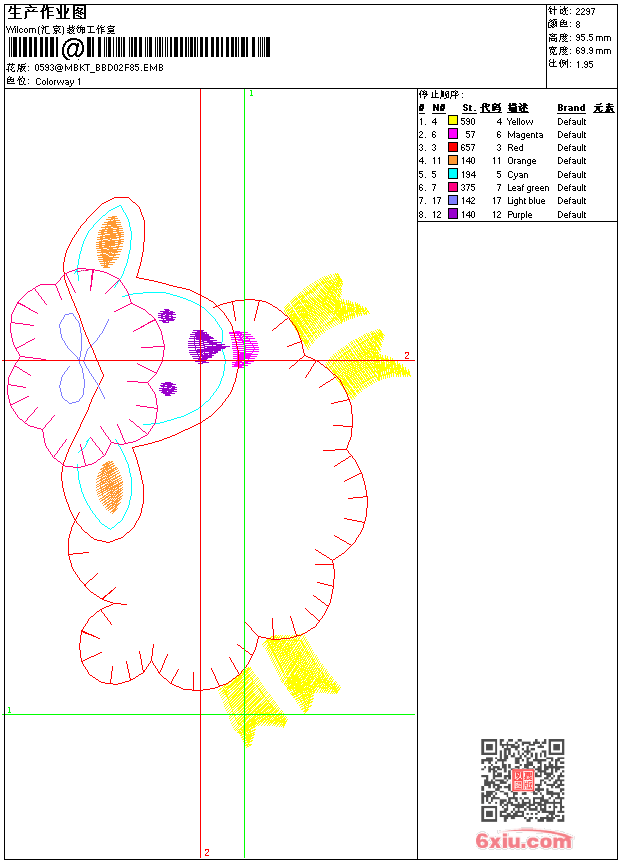Select the Magenta color swatch in row 2
The width and height of the screenshot is (620, 860).
tap(453, 134)
